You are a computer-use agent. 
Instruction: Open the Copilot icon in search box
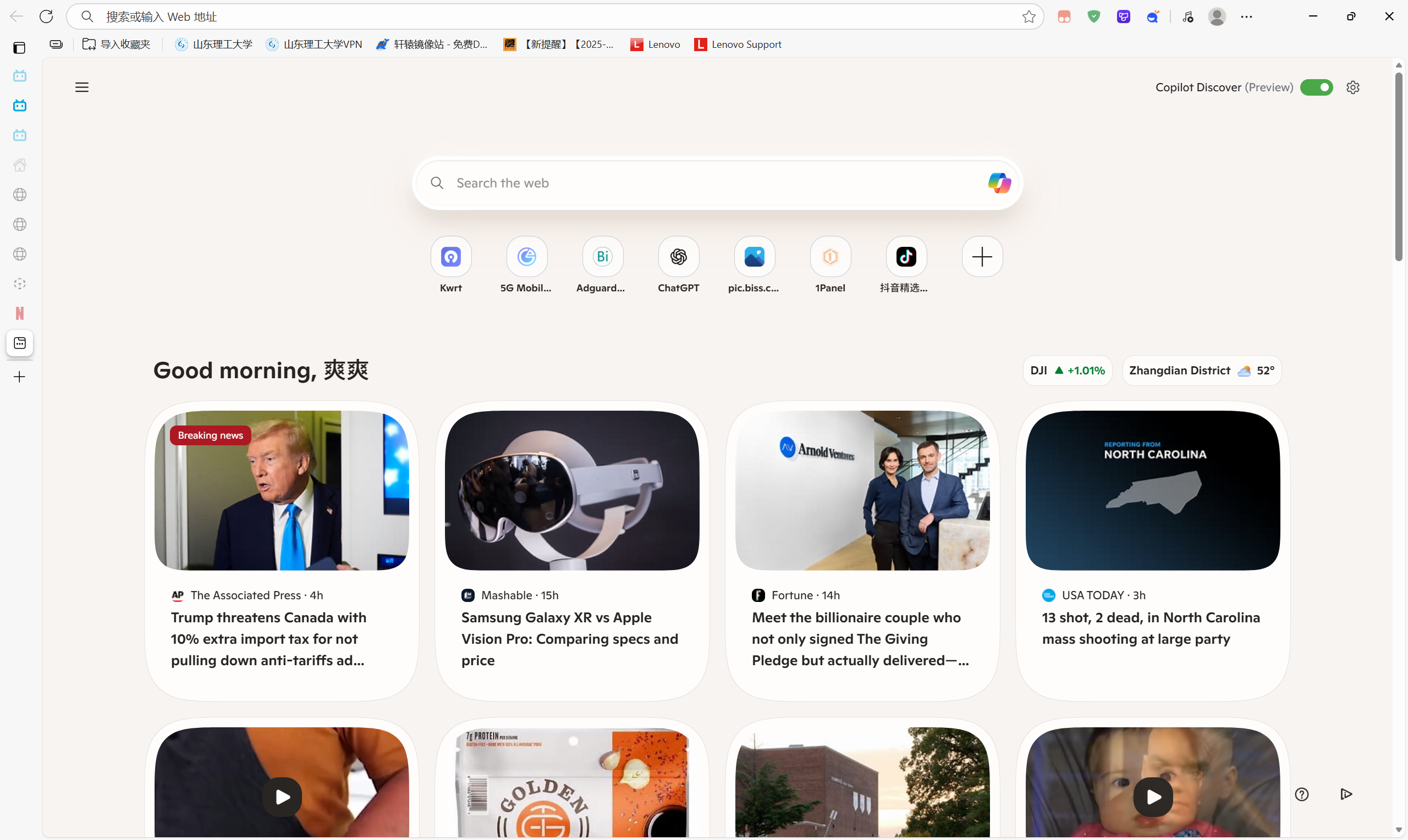[999, 183]
